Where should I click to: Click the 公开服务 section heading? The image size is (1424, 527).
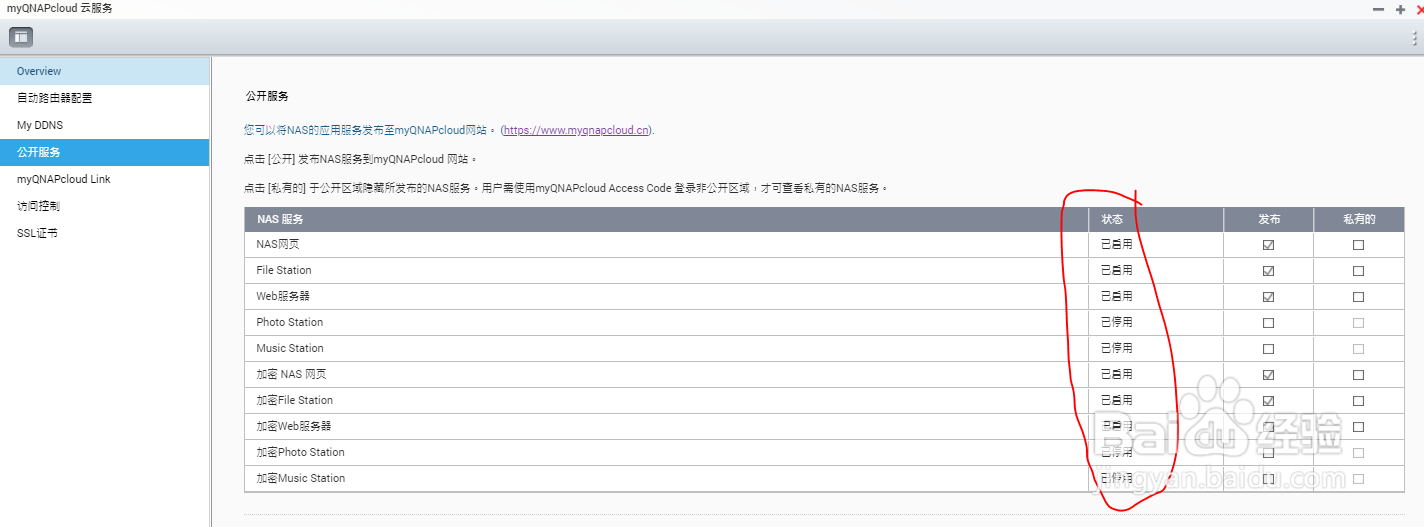(x=267, y=96)
